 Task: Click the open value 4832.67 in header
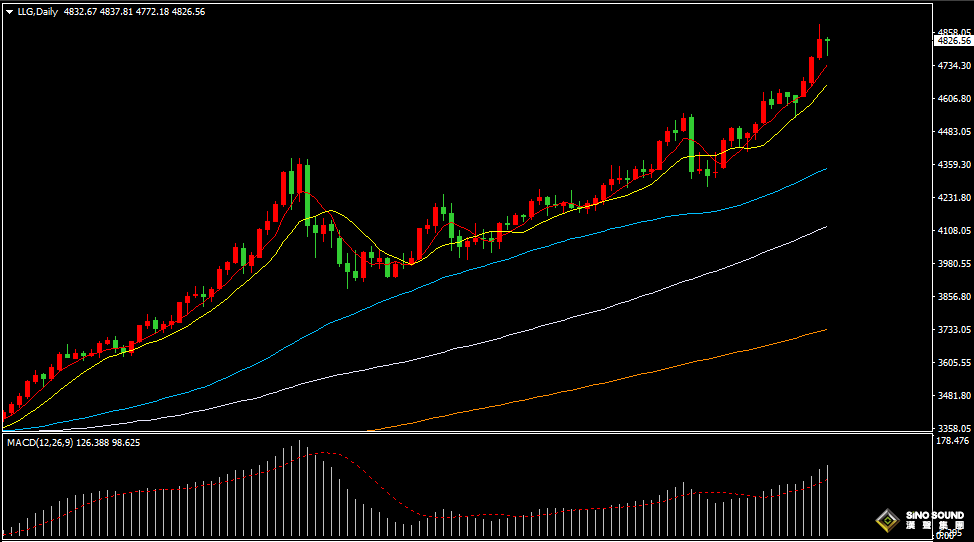(80, 12)
